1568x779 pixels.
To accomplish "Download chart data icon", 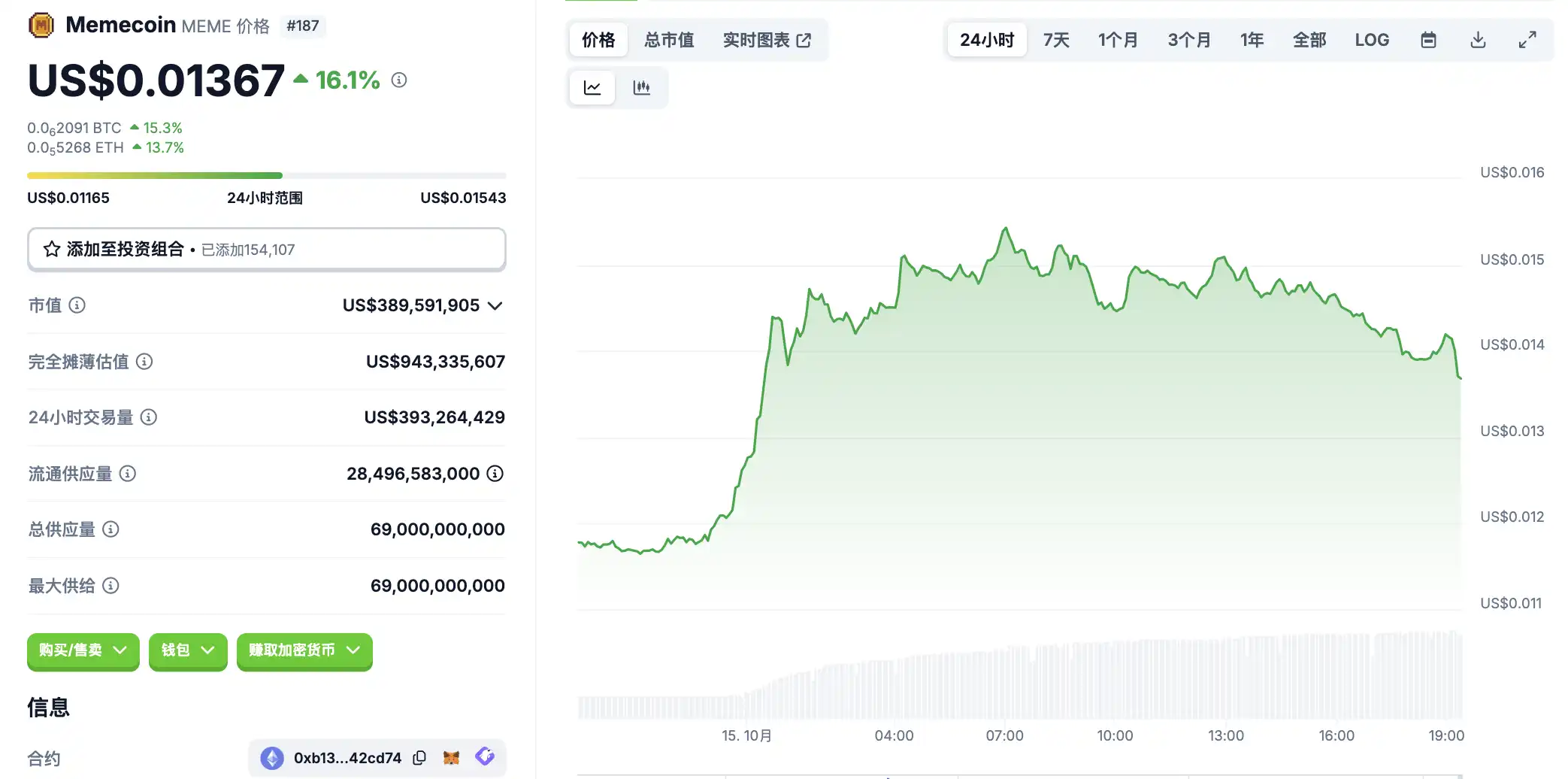I will (1478, 40).
